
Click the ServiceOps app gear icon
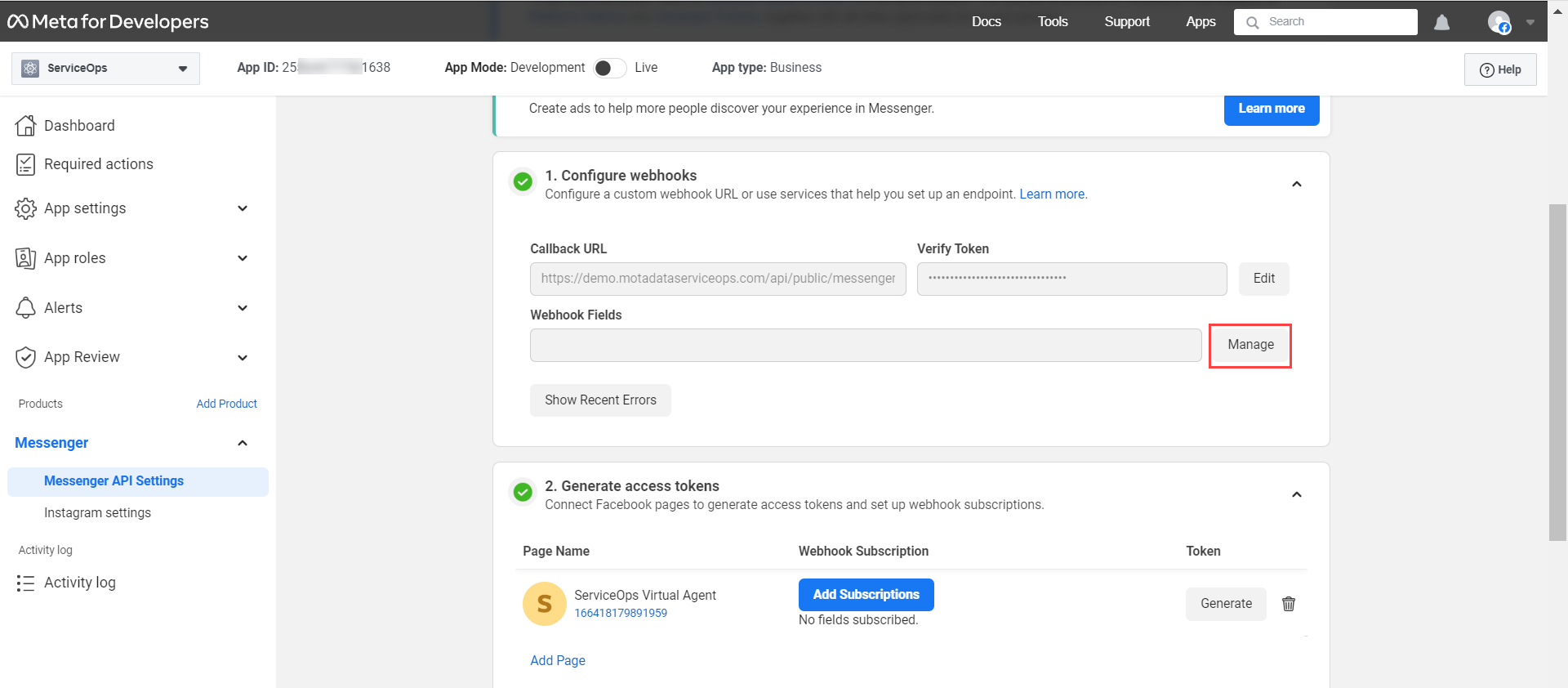pyautogui.click(x=30, y=69)
